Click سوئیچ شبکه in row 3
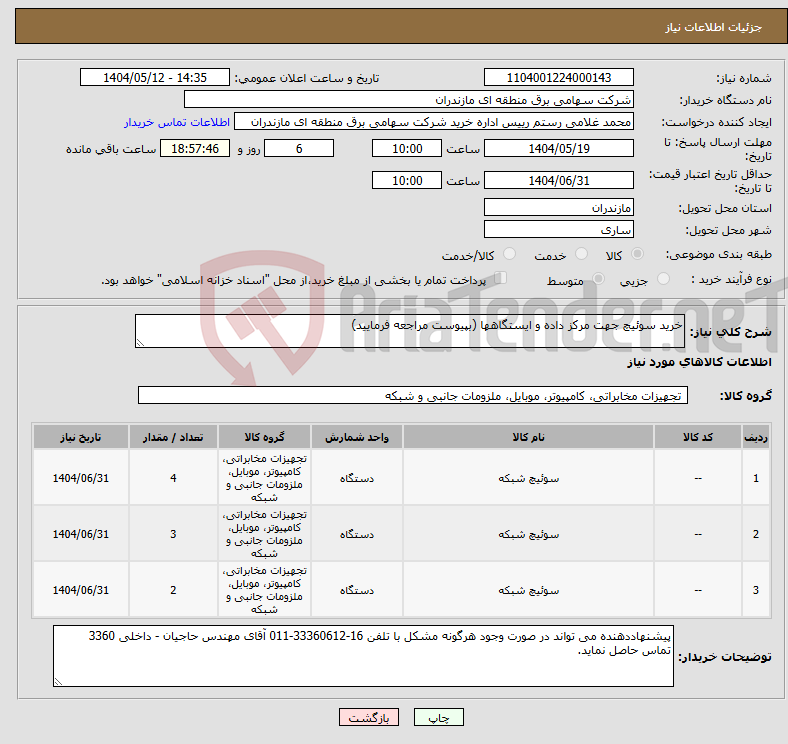788x744 pixels. click(528, 590)
